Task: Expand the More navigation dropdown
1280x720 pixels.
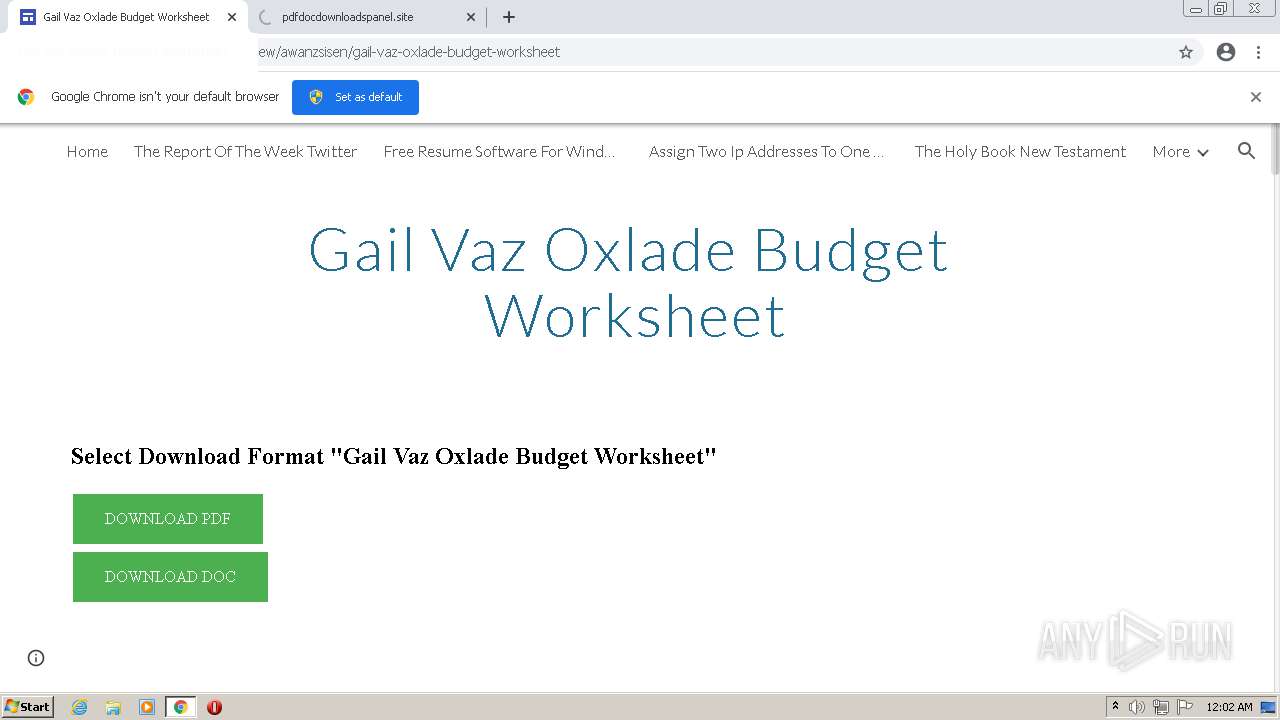Action: [1180, 152]
